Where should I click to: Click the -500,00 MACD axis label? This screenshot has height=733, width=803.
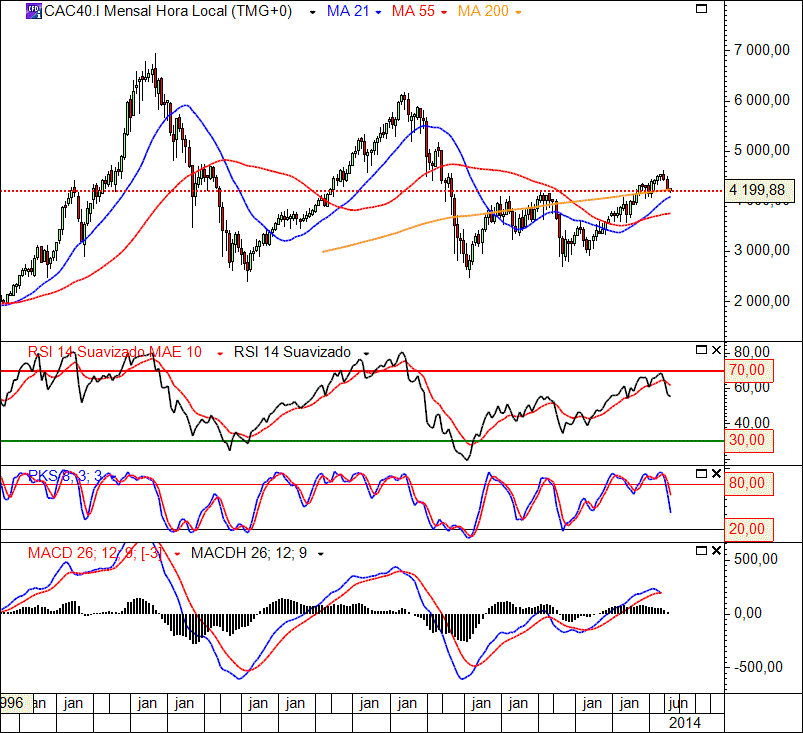[758, 667]
